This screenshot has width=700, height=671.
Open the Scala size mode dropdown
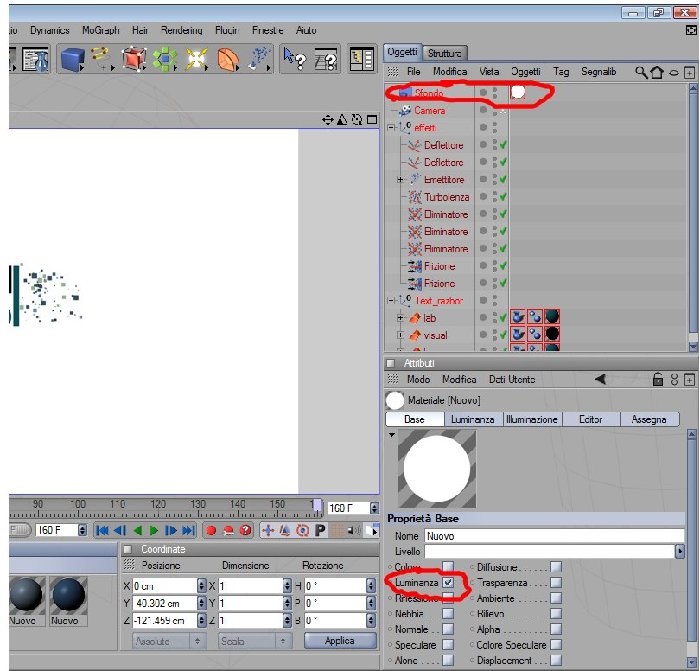[254, 641]
